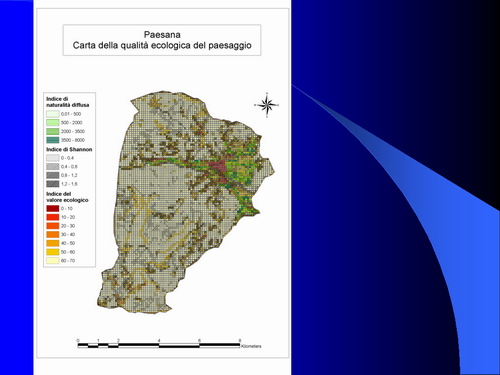Click the '1,2 - 1,6' legend label
Screen dimensions: 500x375
click(69, 184)
